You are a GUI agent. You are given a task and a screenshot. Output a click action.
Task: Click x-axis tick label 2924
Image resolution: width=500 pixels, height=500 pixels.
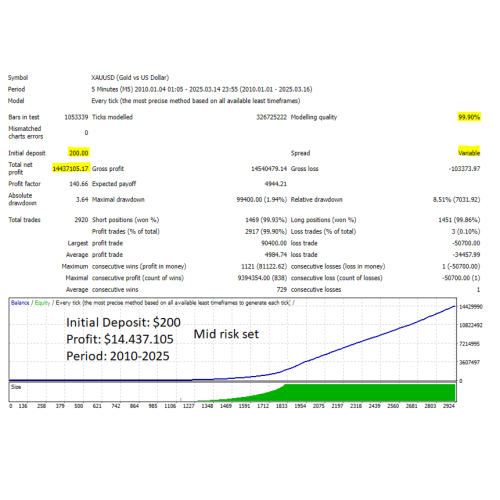[449, 406]
